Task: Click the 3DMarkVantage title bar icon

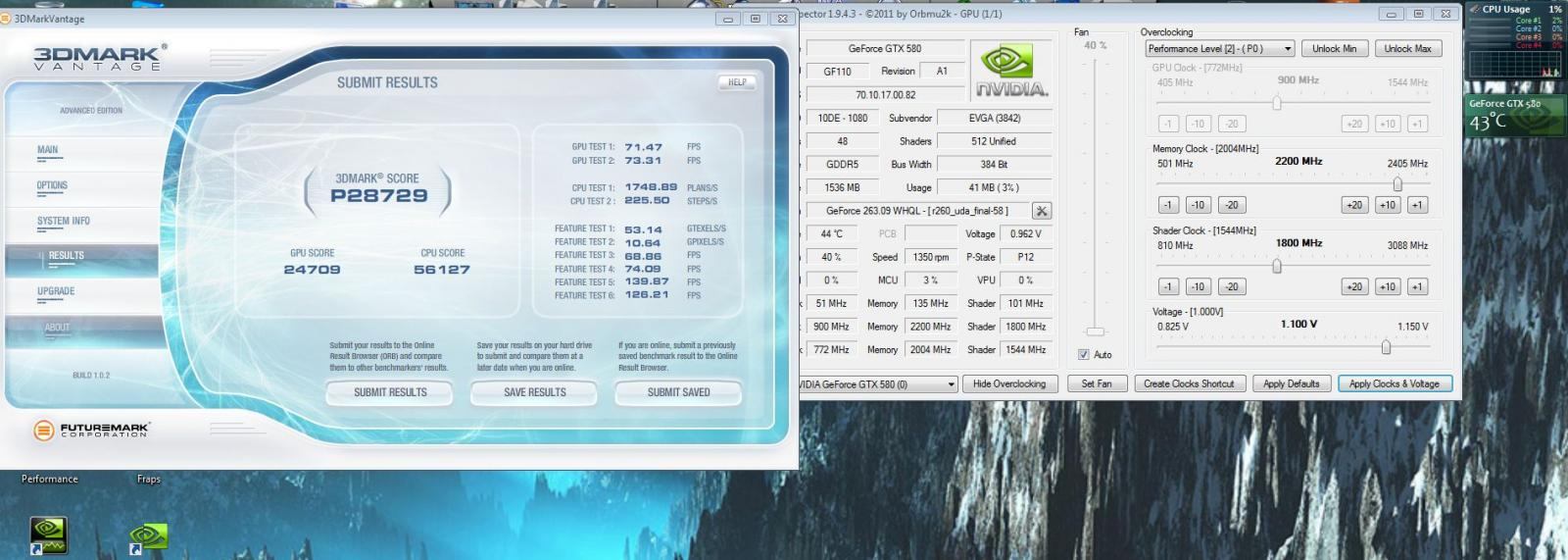Action: [6, 18]
